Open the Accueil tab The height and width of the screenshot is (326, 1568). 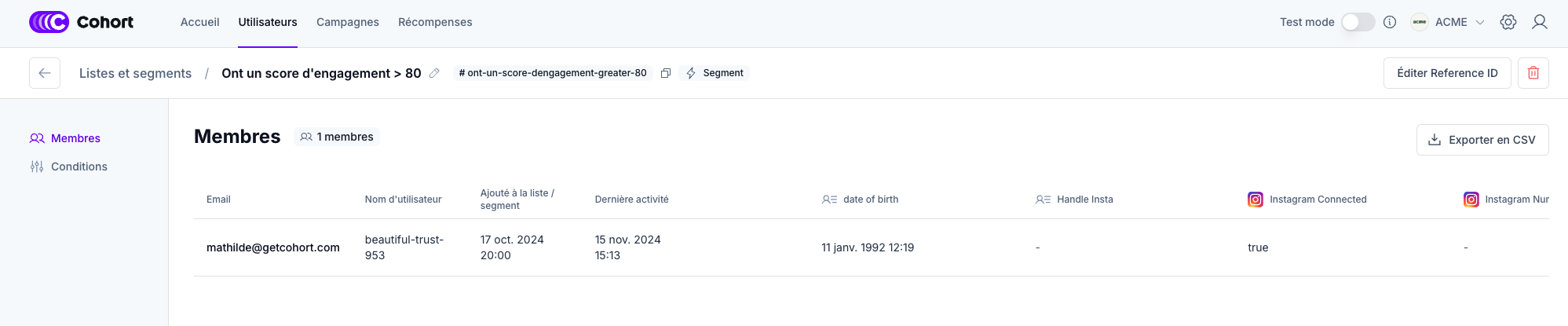click(199, 22)
